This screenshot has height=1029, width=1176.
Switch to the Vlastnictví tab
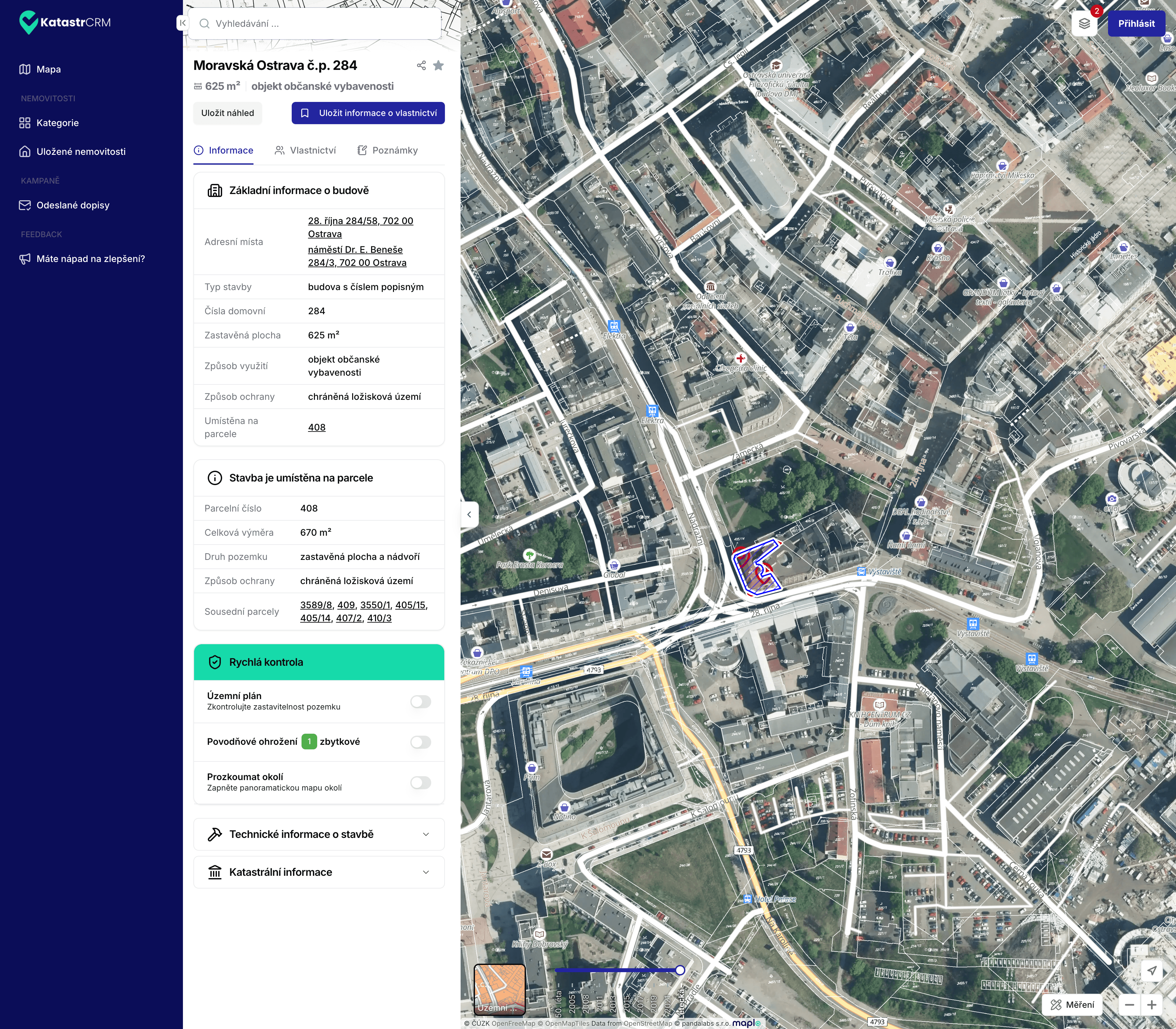305,151
